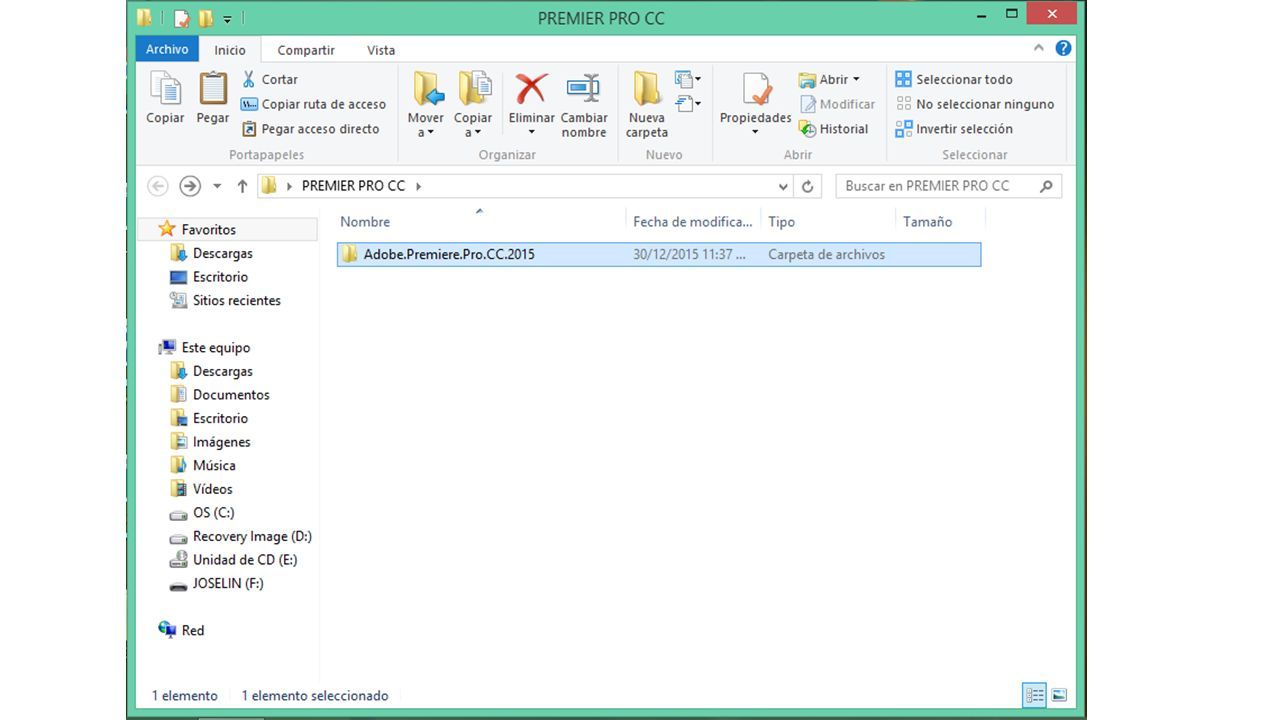Open the OS (C:) drive

(x=213, y=513)
